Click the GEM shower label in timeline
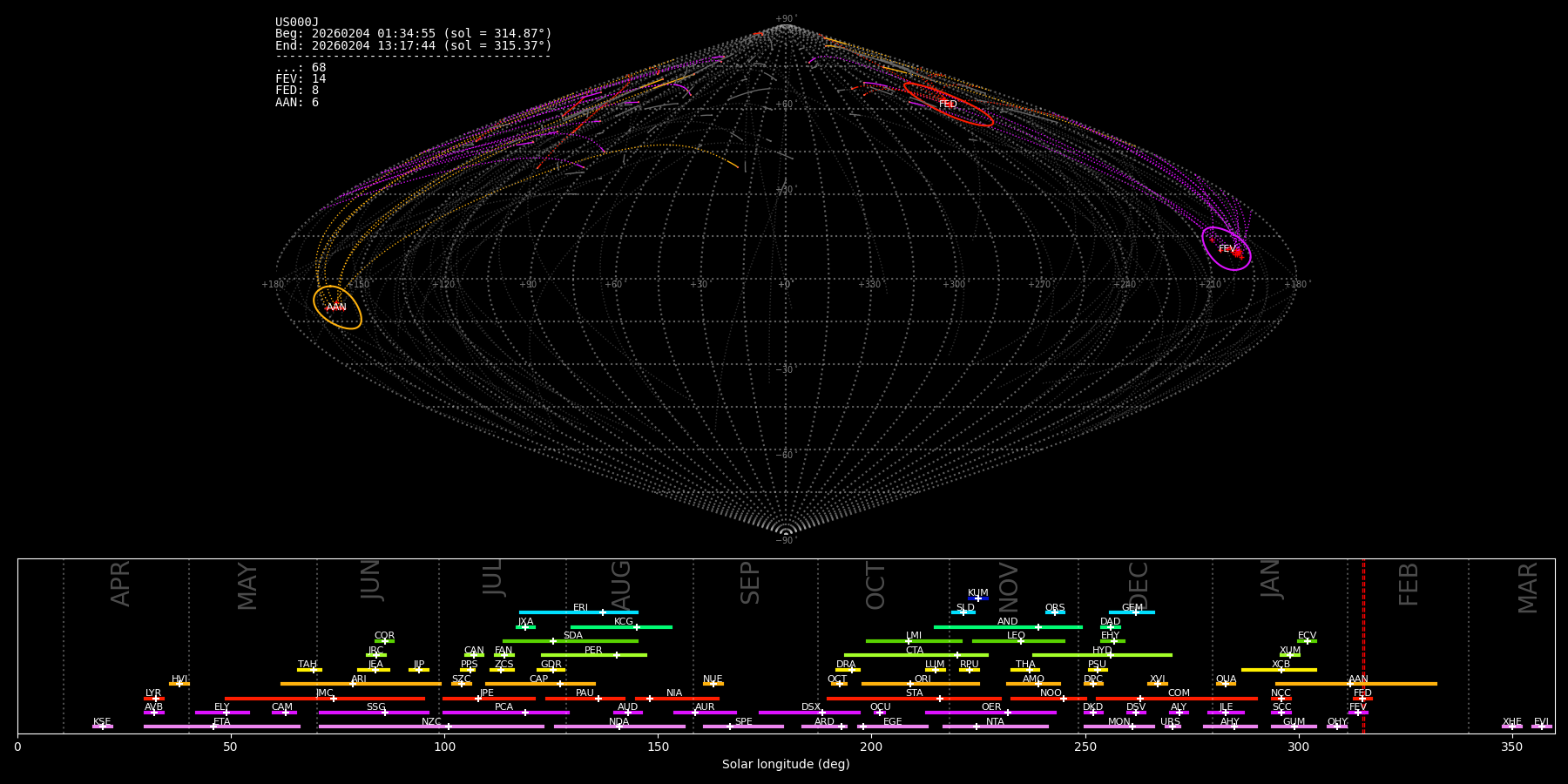The height and width of the screenshot is (784, 1568). click(1132, 608)
